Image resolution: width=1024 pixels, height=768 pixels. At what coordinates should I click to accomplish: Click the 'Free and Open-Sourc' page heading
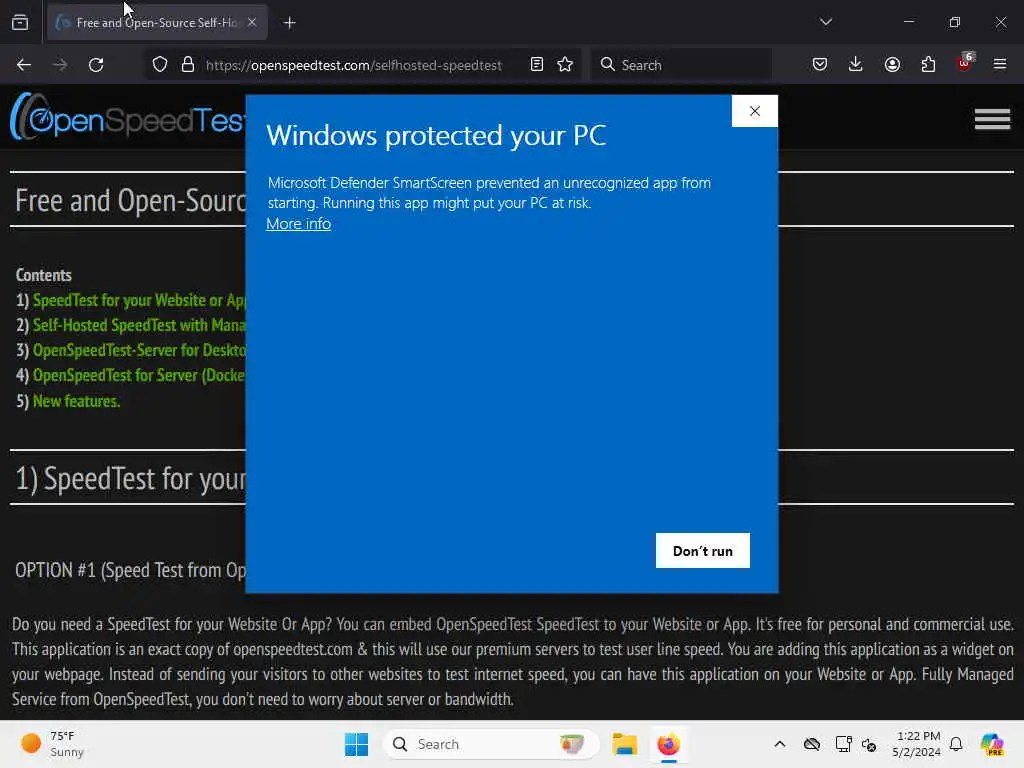[131, 200]
